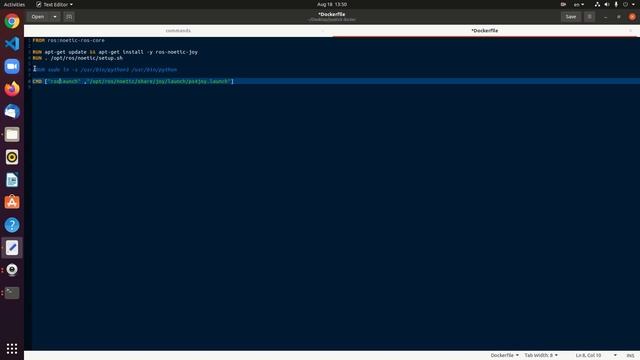Launch Visual Studio Code from the dock

click(12, 44)
